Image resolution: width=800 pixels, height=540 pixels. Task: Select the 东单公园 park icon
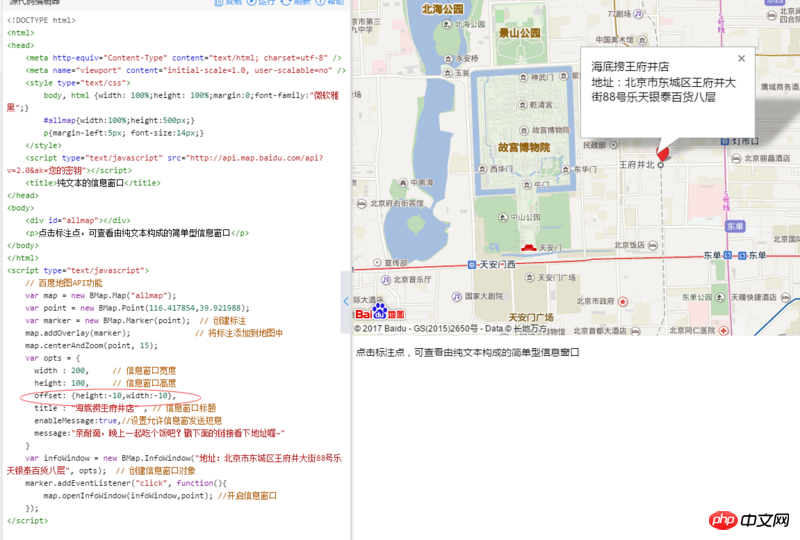pos(720,297)
